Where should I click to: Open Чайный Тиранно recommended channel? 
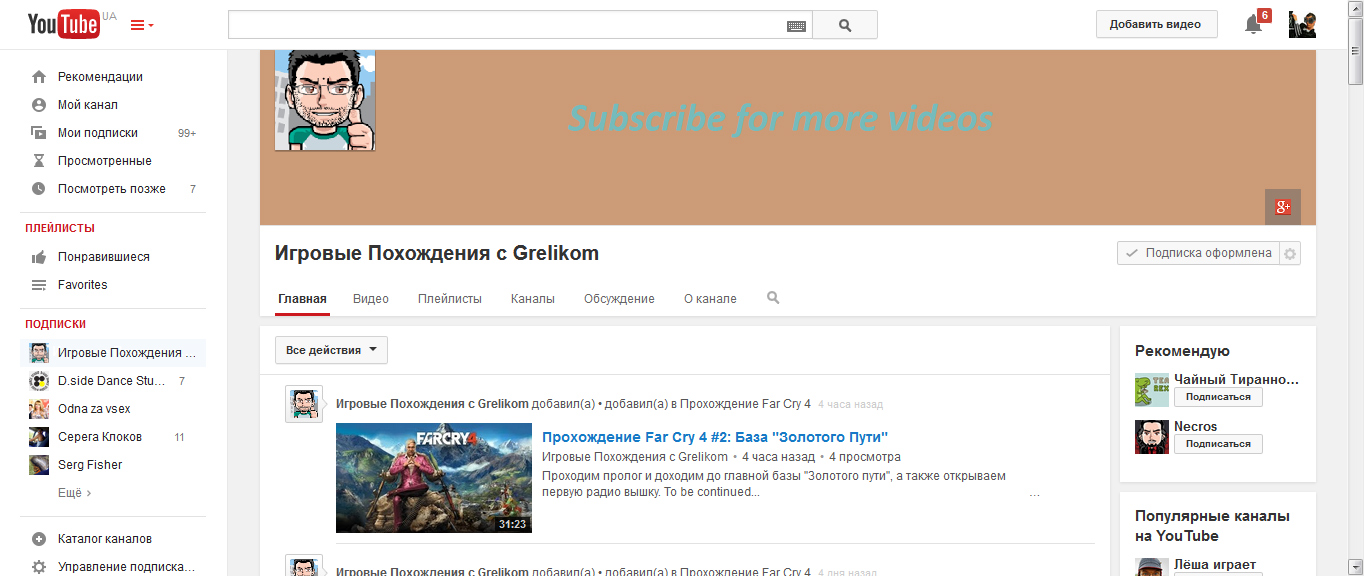tap(1237, 380)
